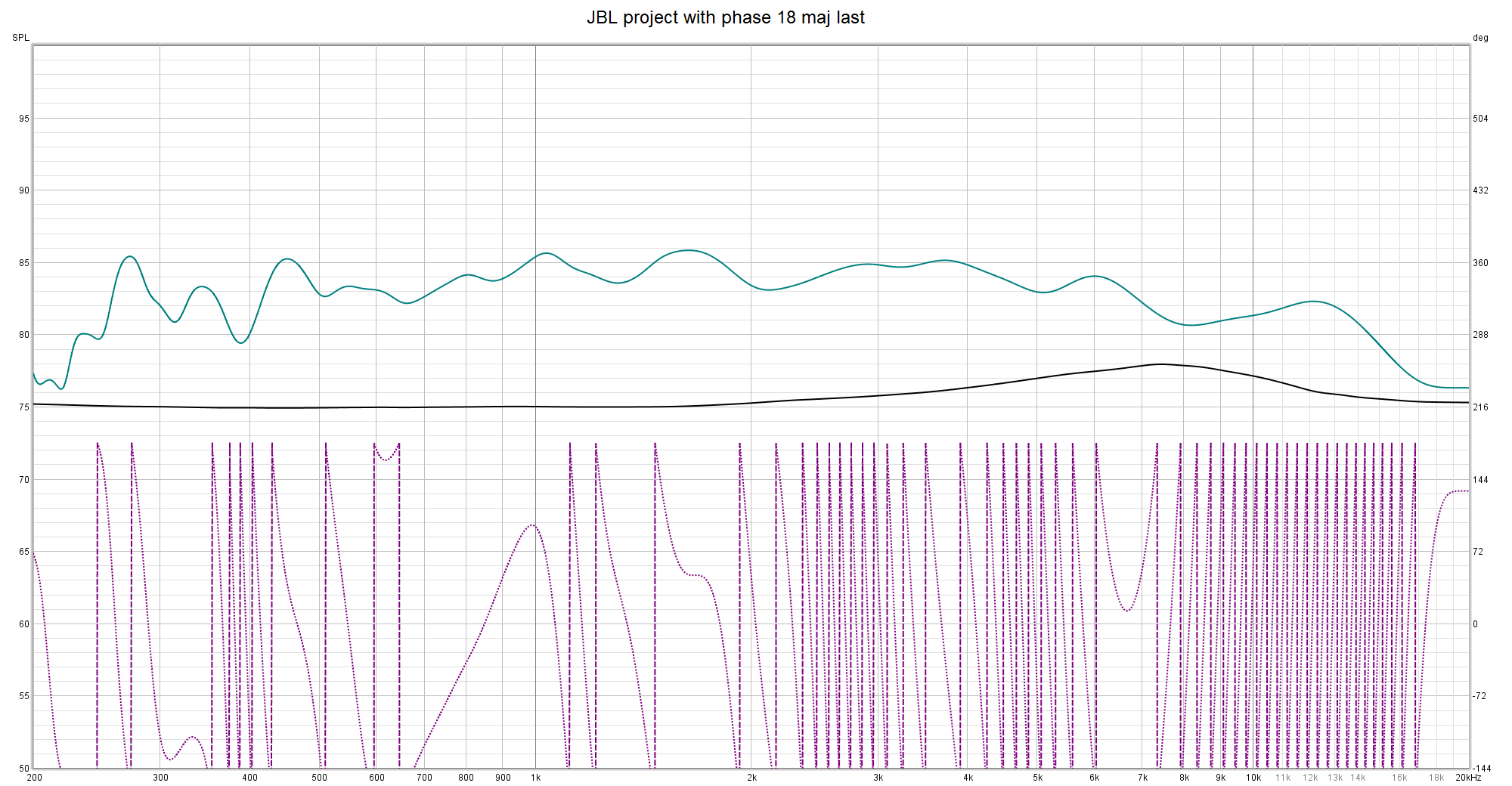Viewport: 1512px width, 786px height.
Task: Click the 300 frequency label
Action: pos(160,778)
